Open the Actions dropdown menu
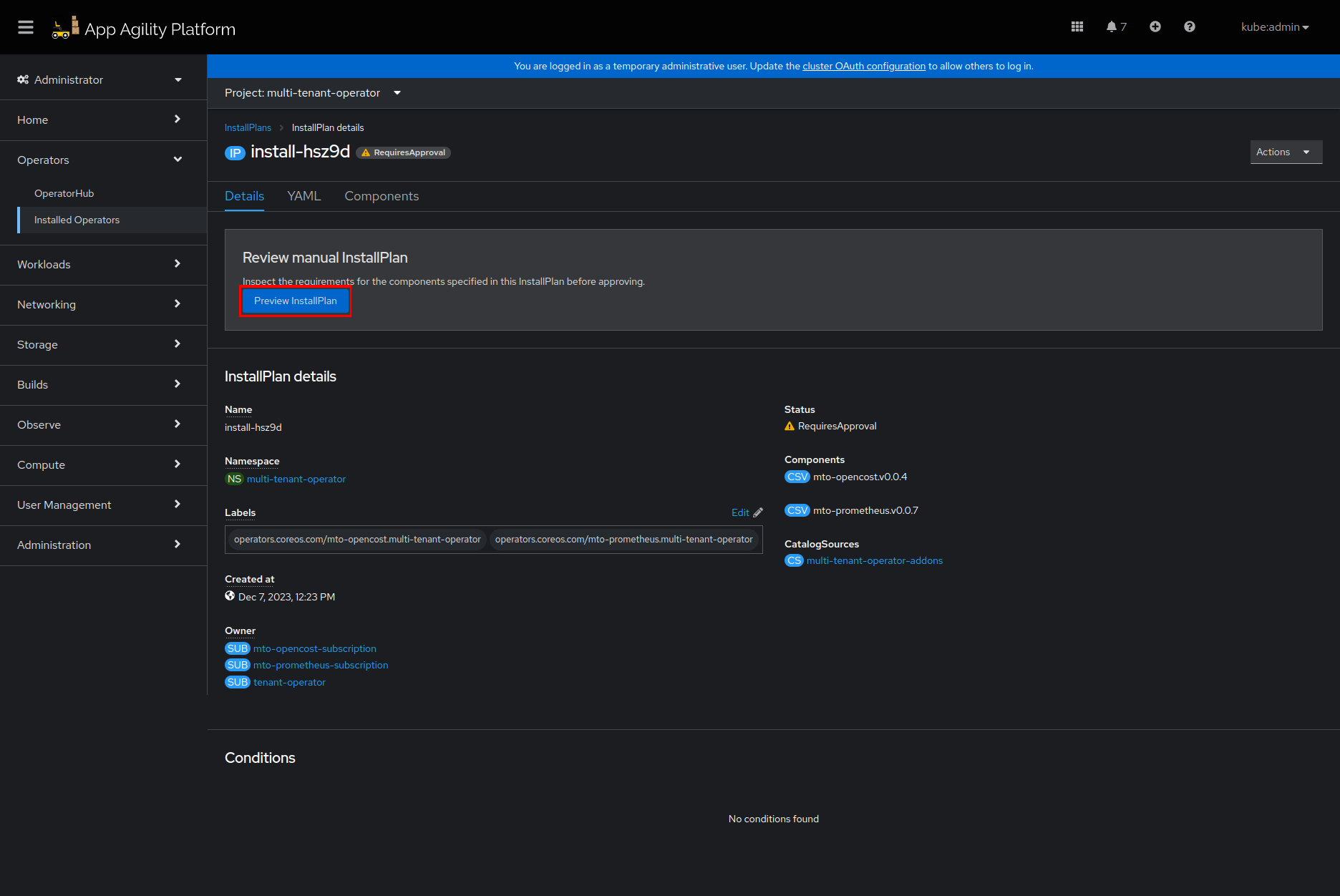Viewport: 1340px width, 896px height. [x=1285, y=152]
